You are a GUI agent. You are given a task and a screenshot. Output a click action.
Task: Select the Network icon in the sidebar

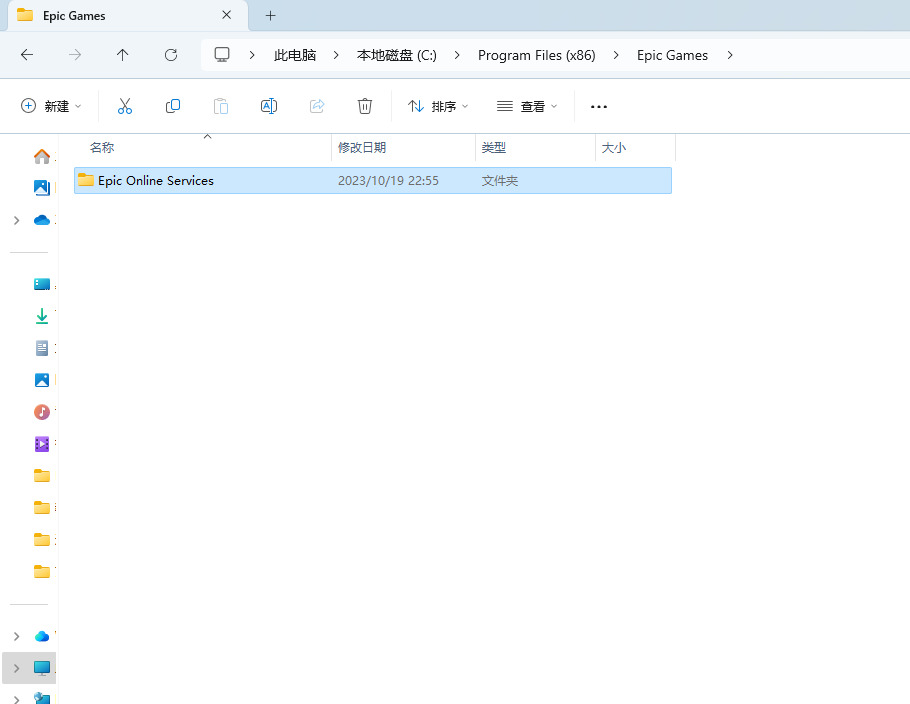coord(42,698)
